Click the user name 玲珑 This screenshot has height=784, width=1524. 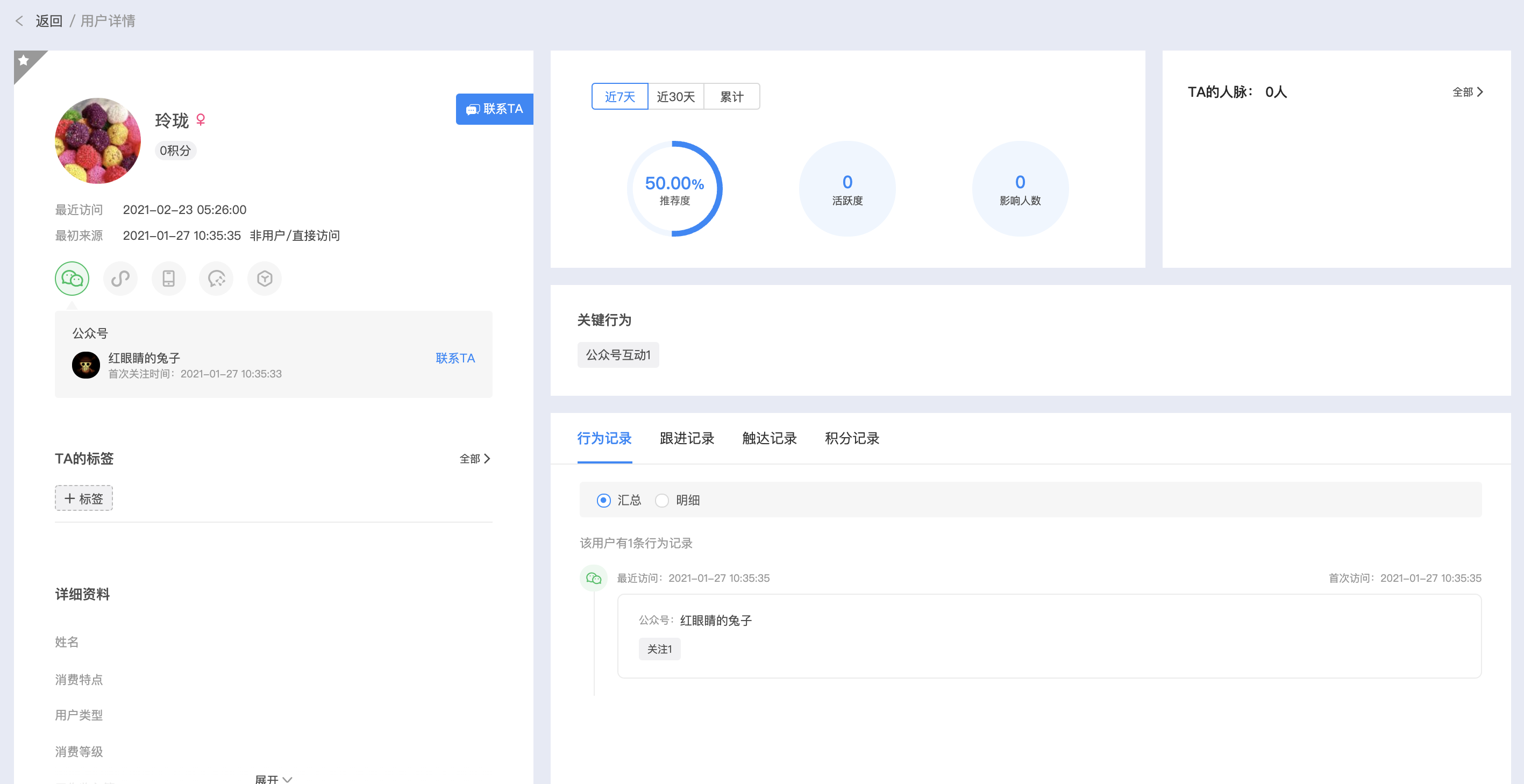(172, 120)
